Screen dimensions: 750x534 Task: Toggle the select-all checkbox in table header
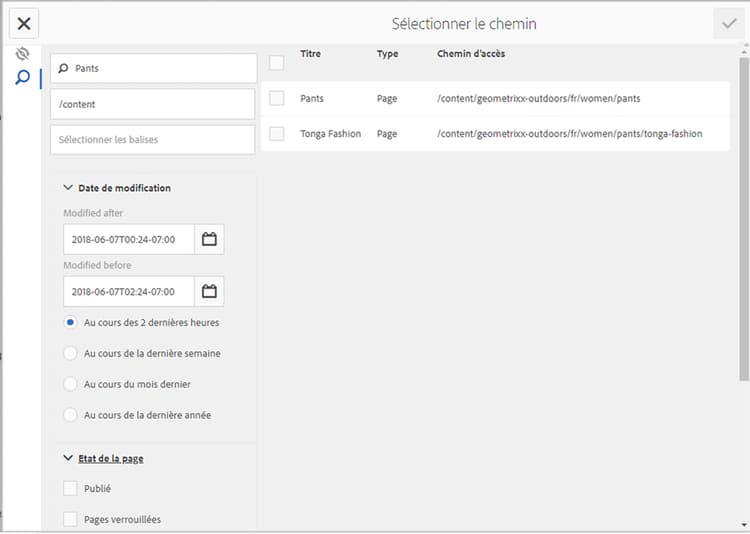tap(277, 63)
